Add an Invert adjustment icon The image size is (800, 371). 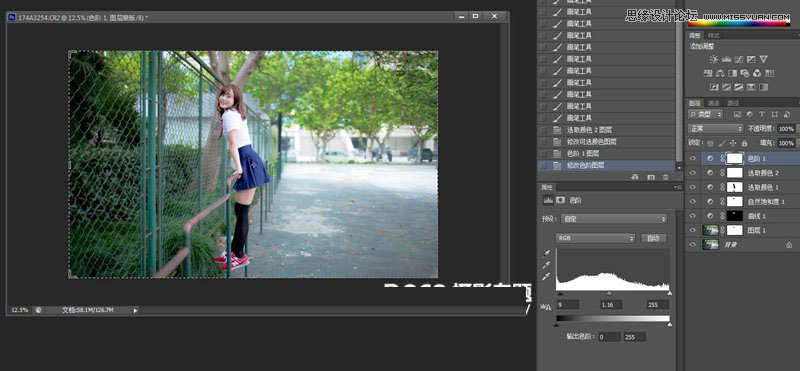(714, 87)
